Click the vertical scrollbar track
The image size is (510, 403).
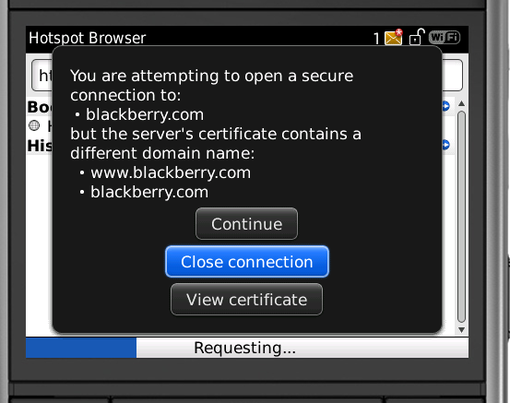[461, 217]
